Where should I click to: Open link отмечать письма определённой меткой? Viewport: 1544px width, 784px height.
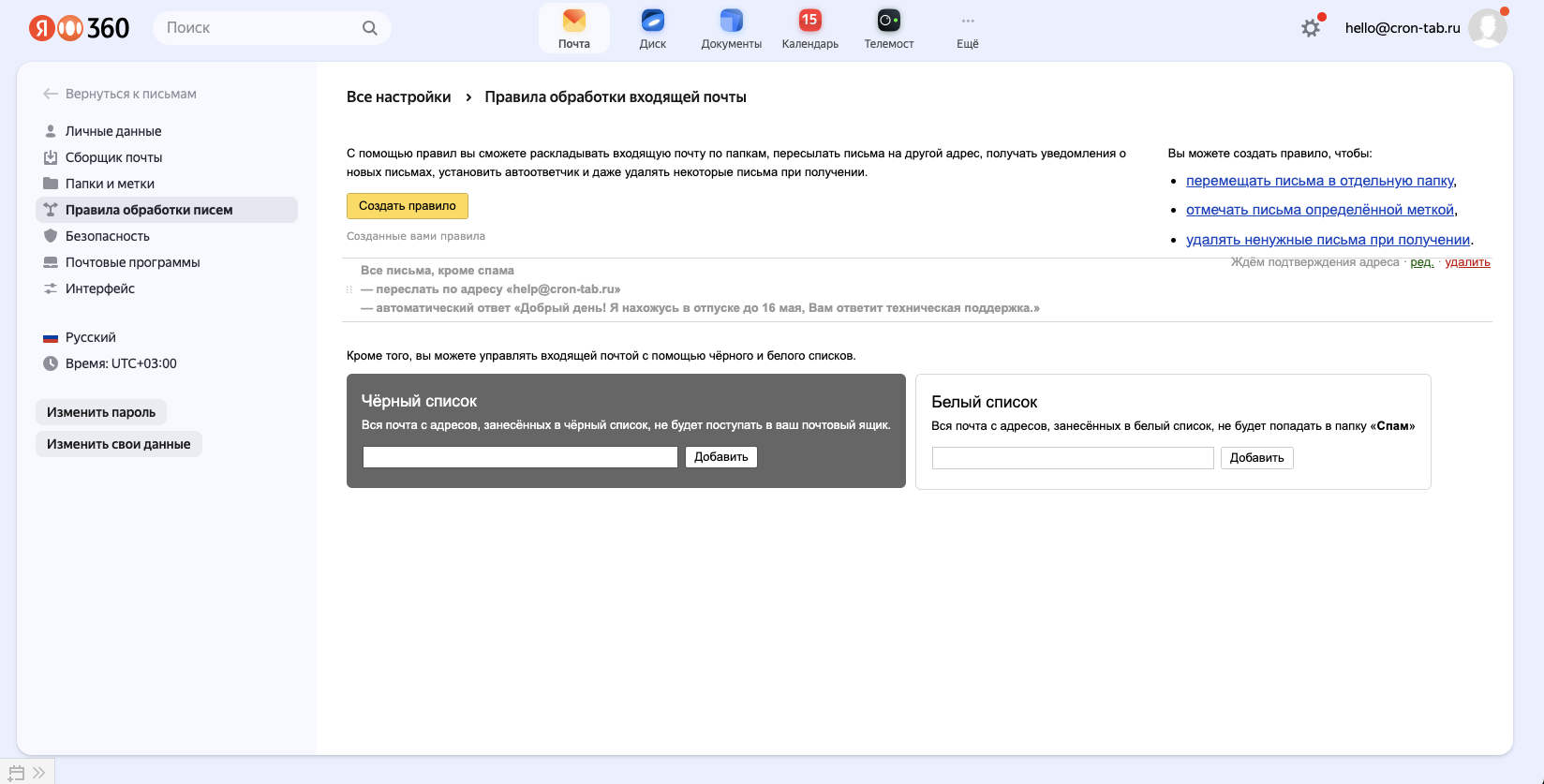(1320, 210)
